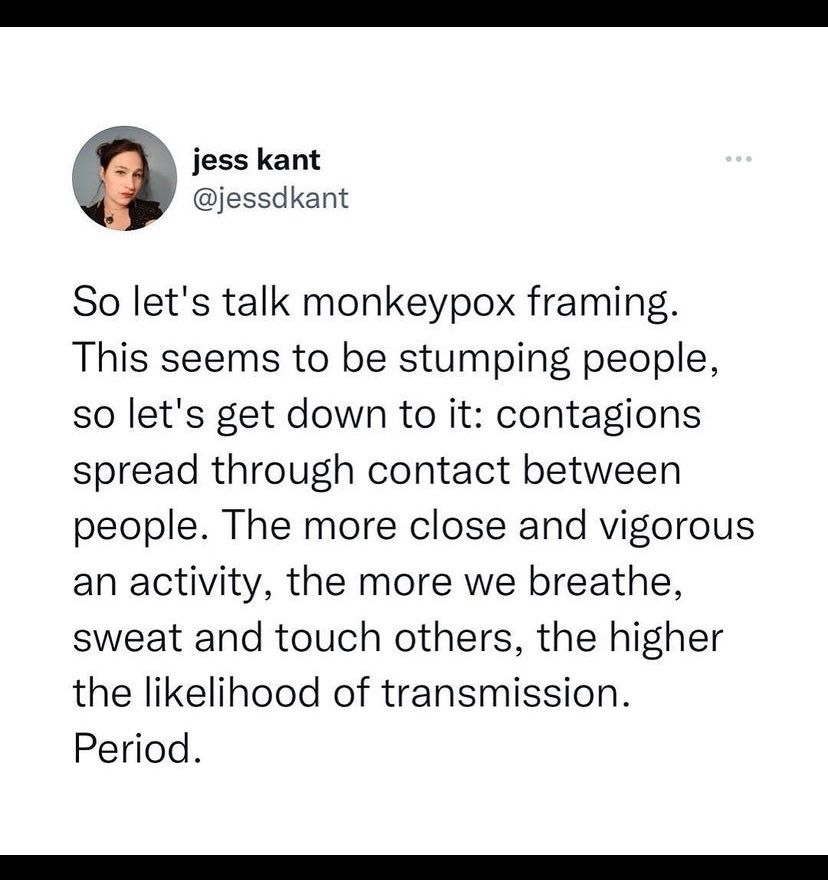Click the black bar below the tweet

click(x=414, y=867)
